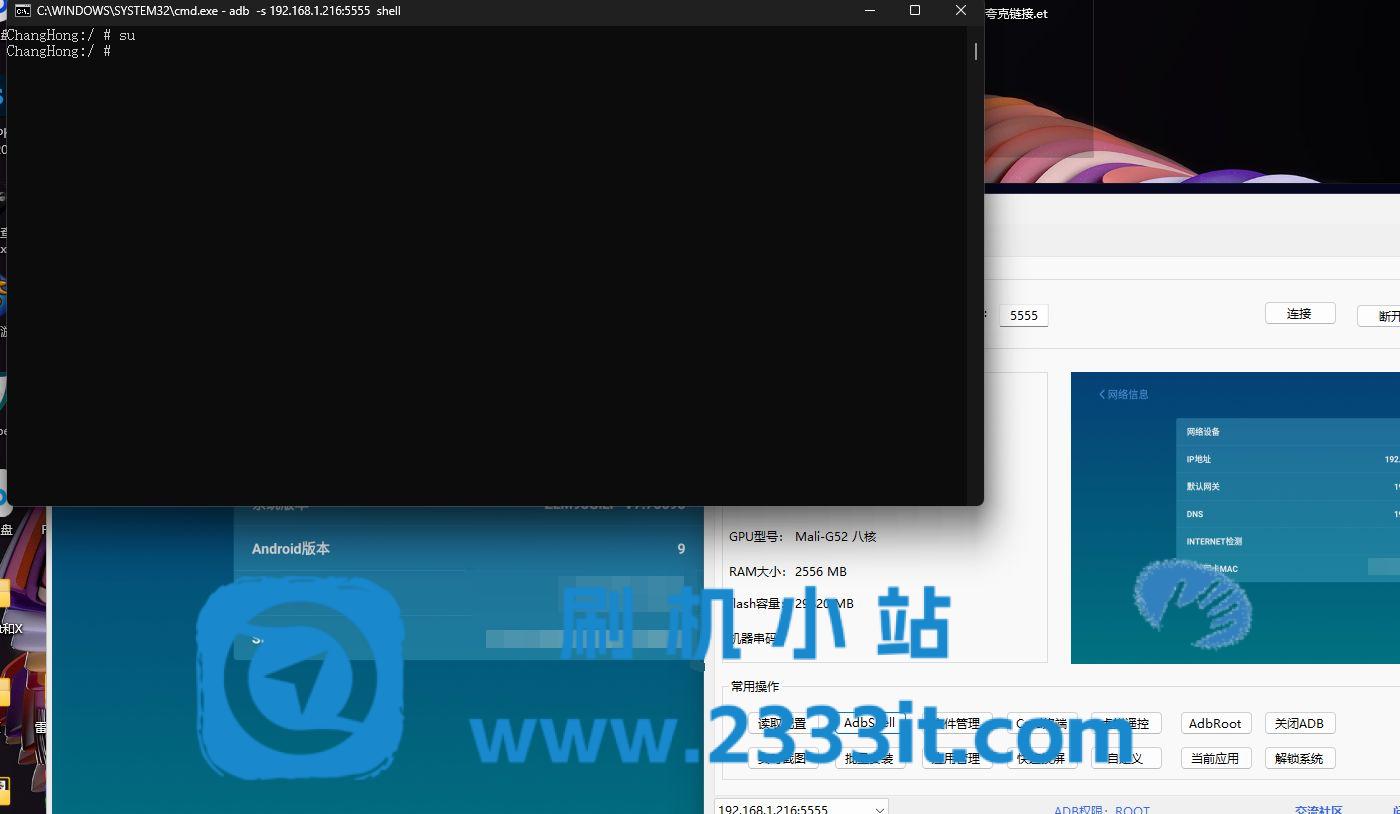1400x814 pixels.
Task: Click the INTERNET检测 row in the preview
Action: pos(1288,541)
